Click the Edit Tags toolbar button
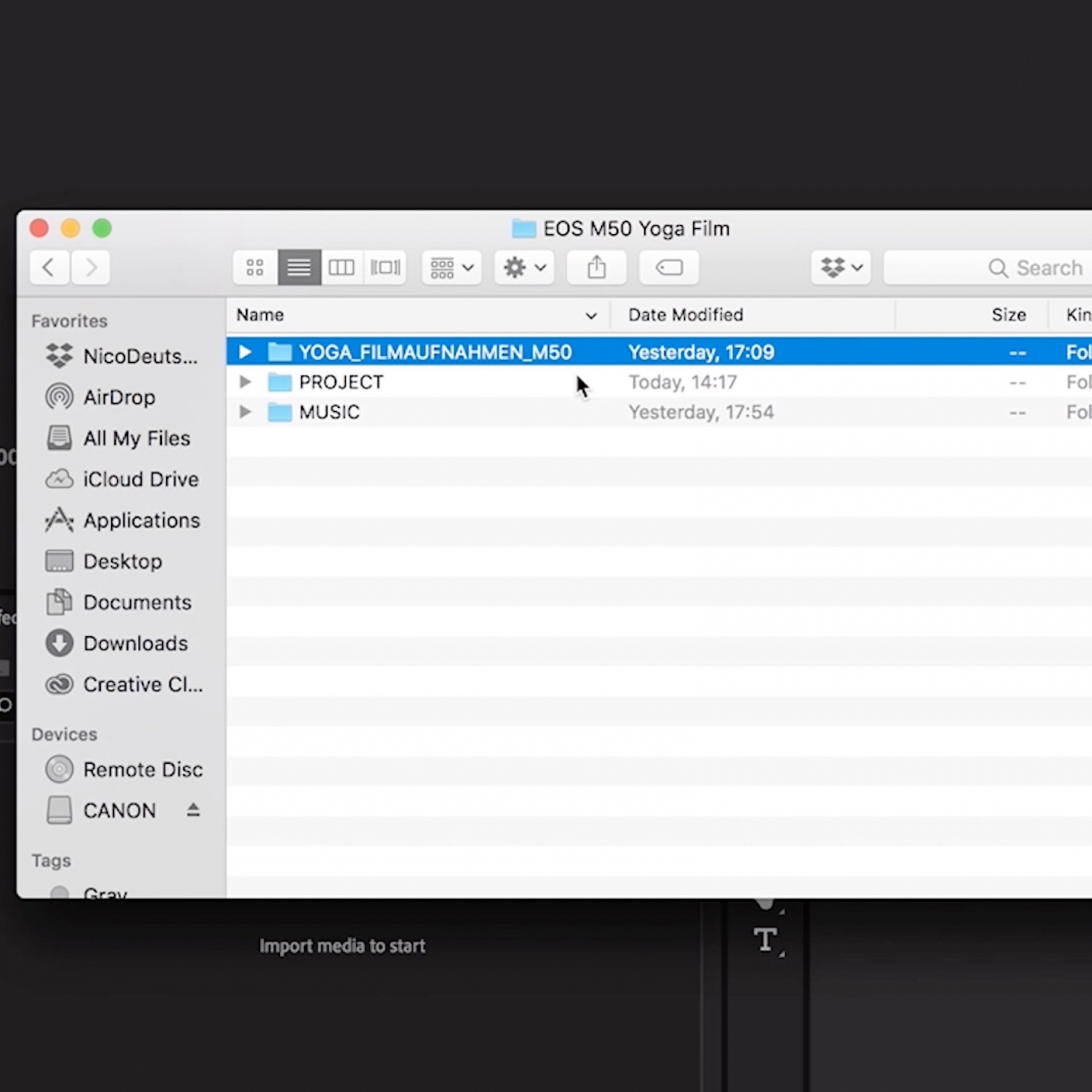 click(669, 267)
